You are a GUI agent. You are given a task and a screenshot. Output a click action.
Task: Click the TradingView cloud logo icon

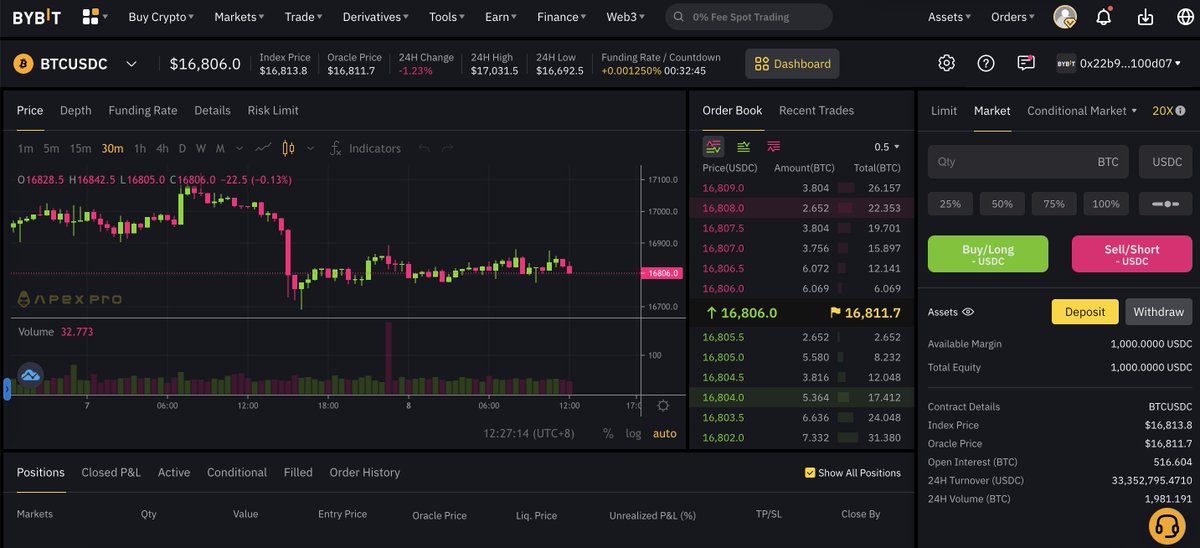point(30,375)
